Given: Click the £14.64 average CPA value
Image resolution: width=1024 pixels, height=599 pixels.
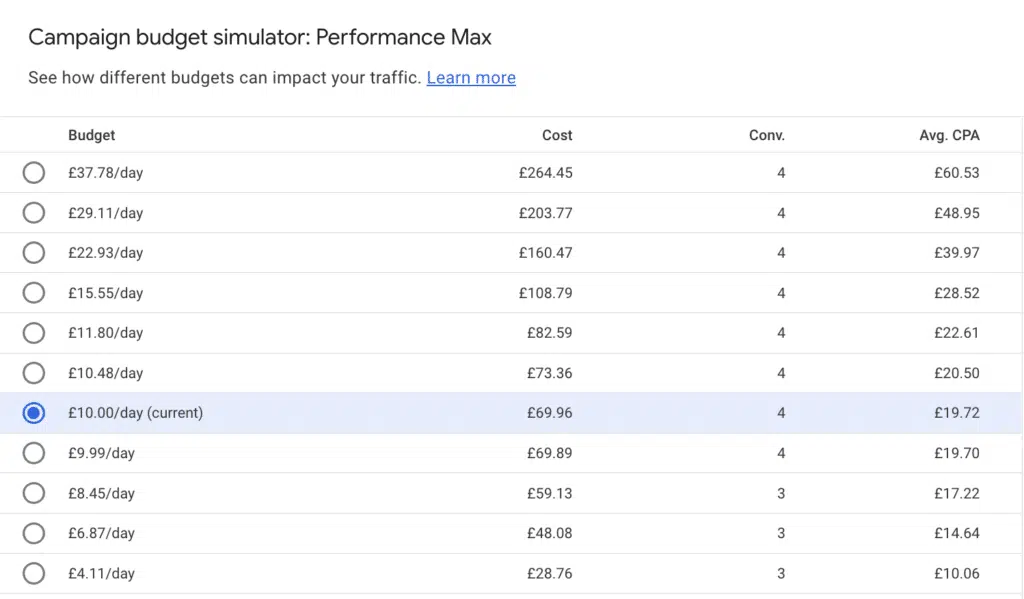Looking at the screenshot, I should pyautogui.click(x=957, y=534).
